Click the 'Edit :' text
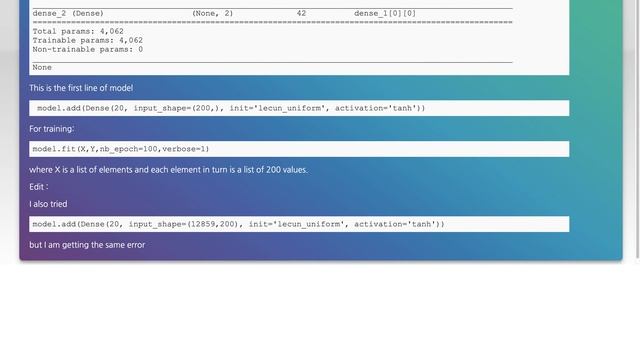640x360 pixels. (39, 187)
